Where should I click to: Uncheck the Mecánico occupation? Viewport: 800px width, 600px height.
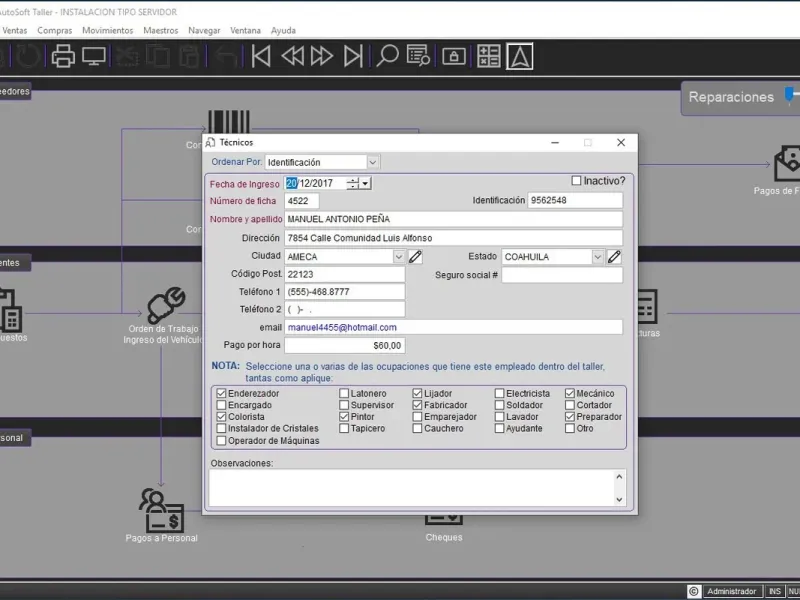coord(570,393)
